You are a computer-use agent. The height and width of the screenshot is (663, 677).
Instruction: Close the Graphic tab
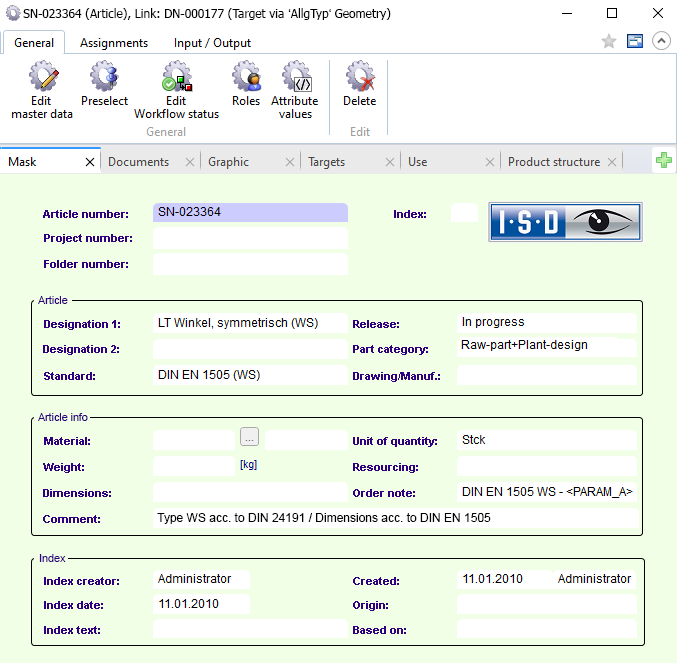(290, 162)
